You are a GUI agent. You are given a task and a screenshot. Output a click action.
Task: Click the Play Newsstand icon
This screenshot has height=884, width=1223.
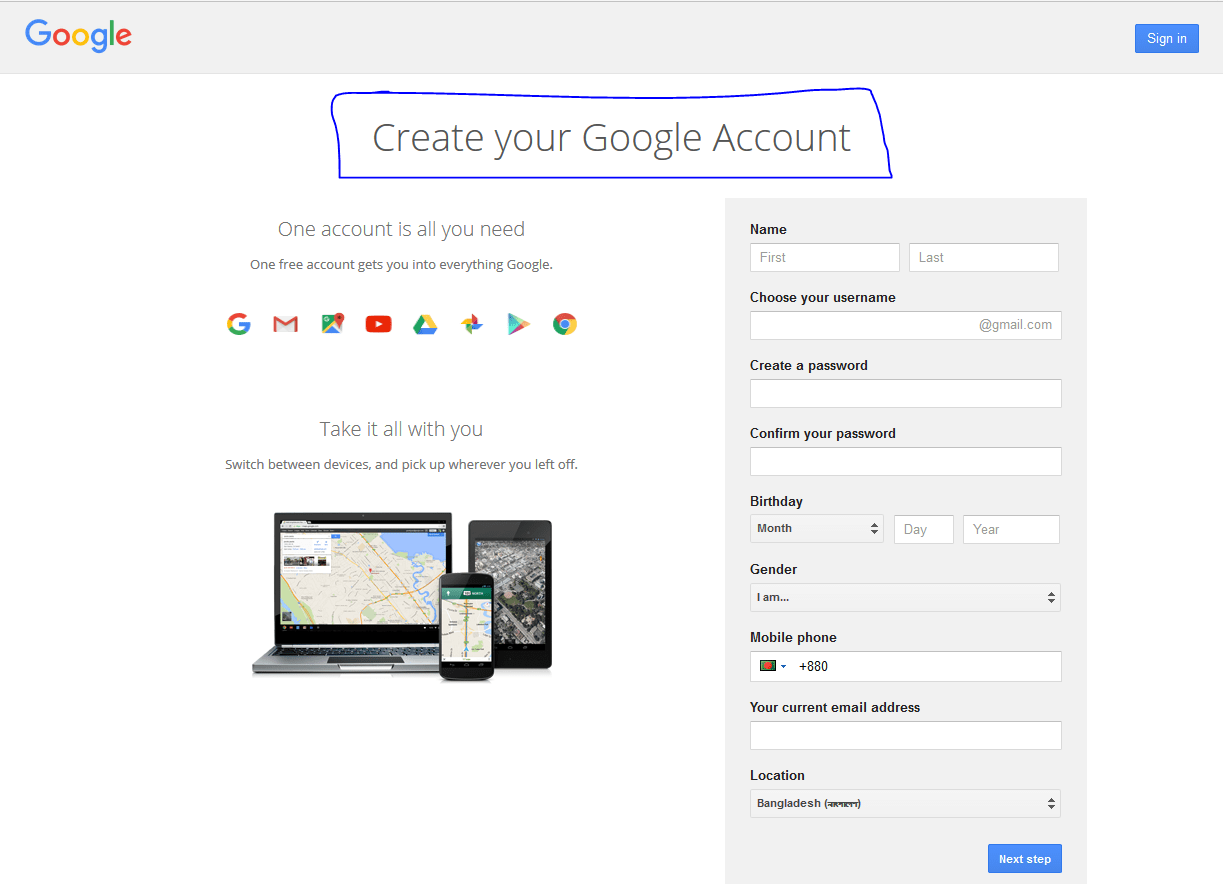471,323
